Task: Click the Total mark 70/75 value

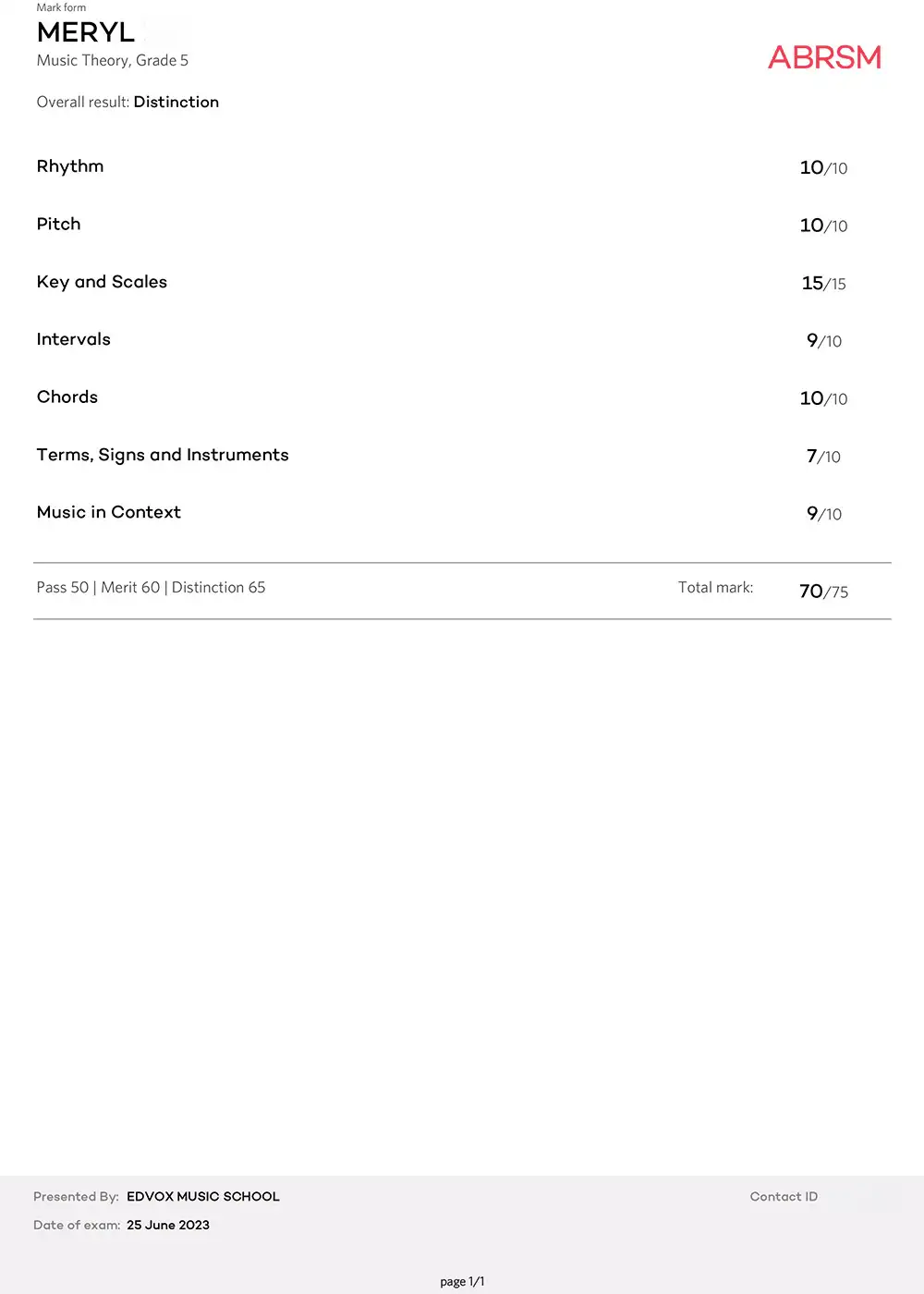Action: [x=823, y=591]
